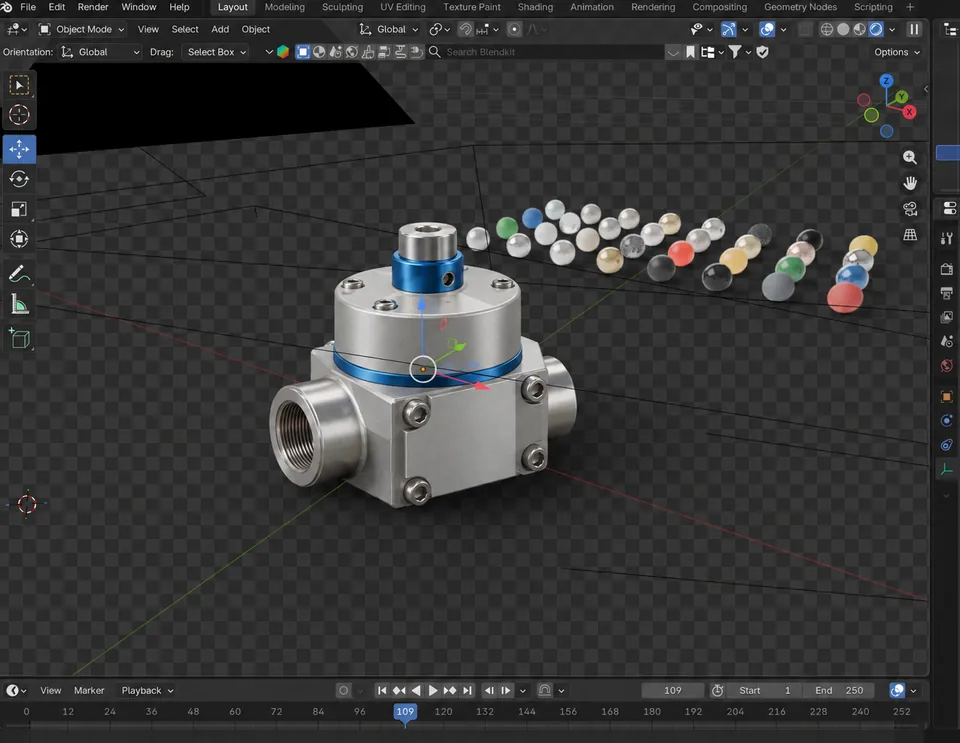Click the Z axis on navigation gizmo
This screenshot has width=960, height=743.
pos(886,81)
